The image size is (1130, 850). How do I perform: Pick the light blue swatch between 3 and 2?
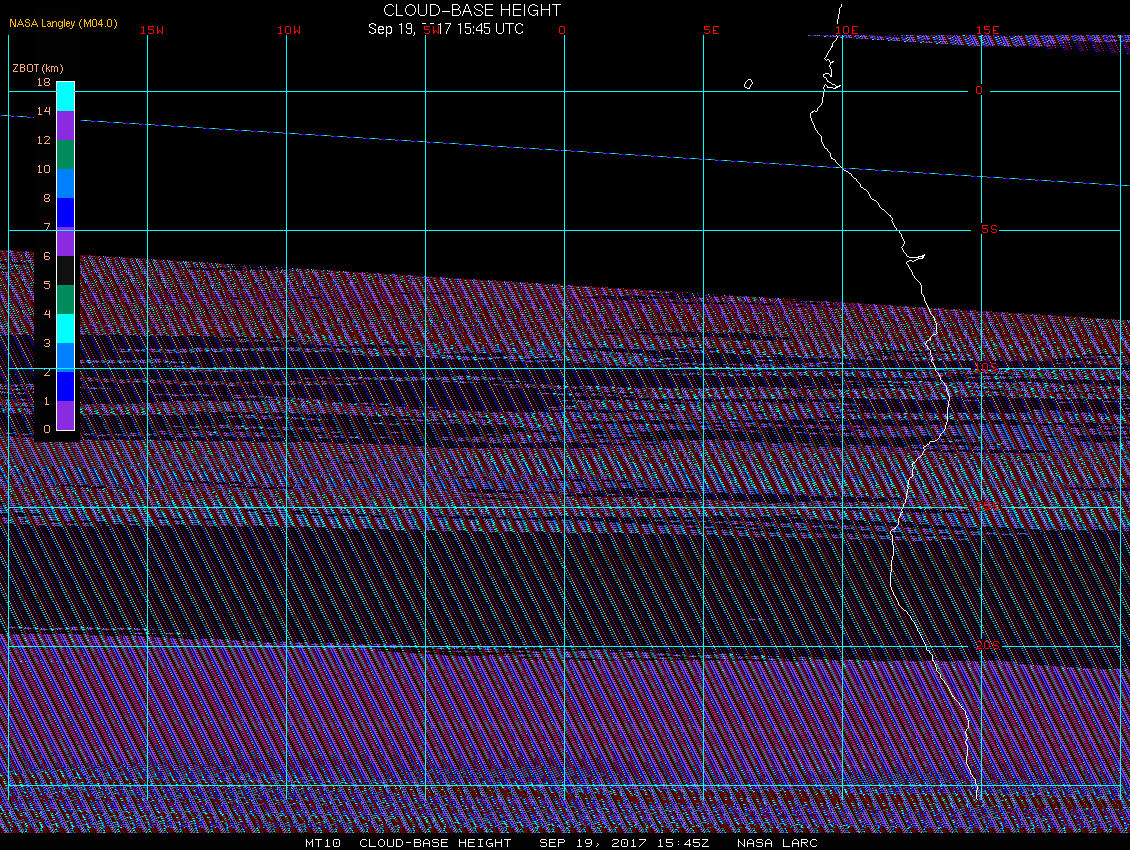pyautogui.click(x=66, y=358)
